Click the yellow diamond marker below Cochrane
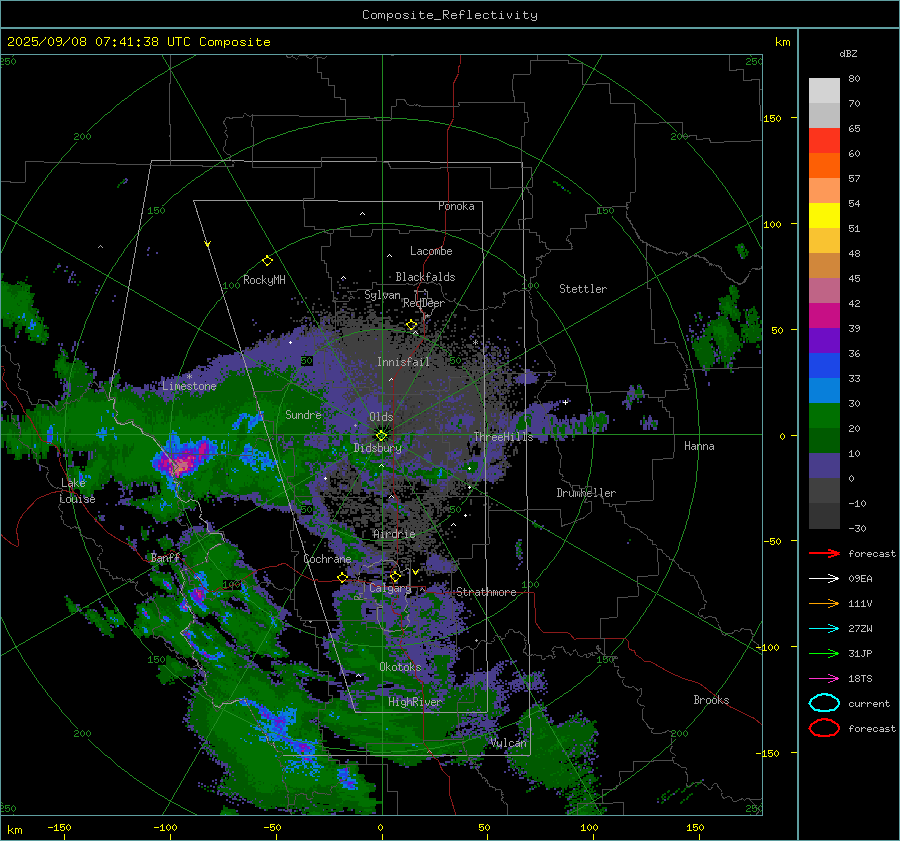900x841 pixels. tap(343, 578)
